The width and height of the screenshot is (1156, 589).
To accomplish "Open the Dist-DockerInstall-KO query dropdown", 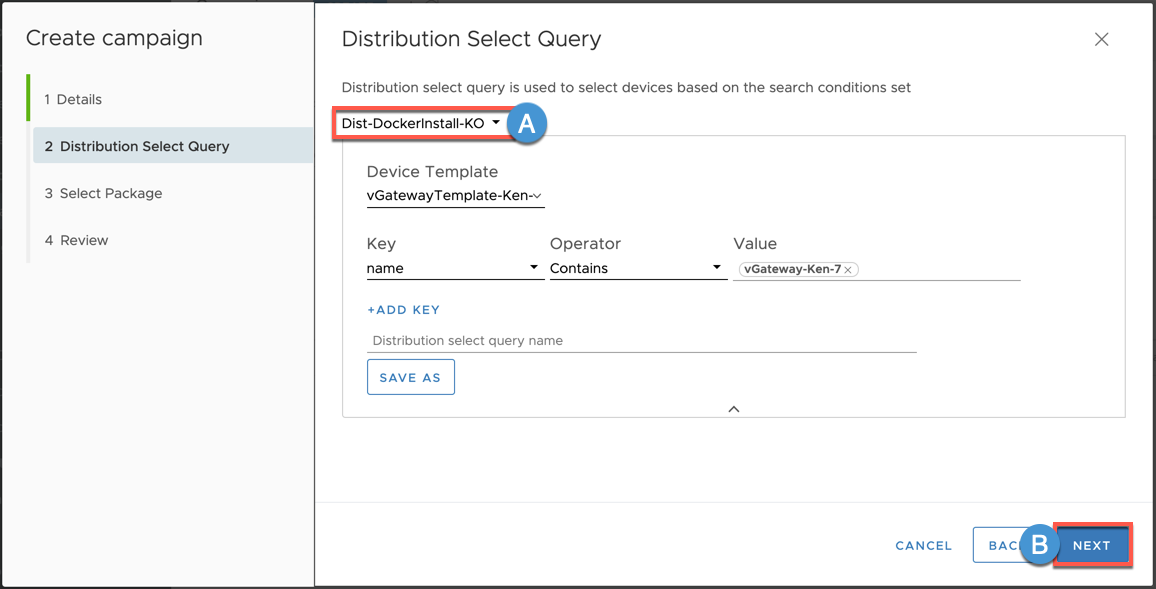I will click(x=421, y=123).
